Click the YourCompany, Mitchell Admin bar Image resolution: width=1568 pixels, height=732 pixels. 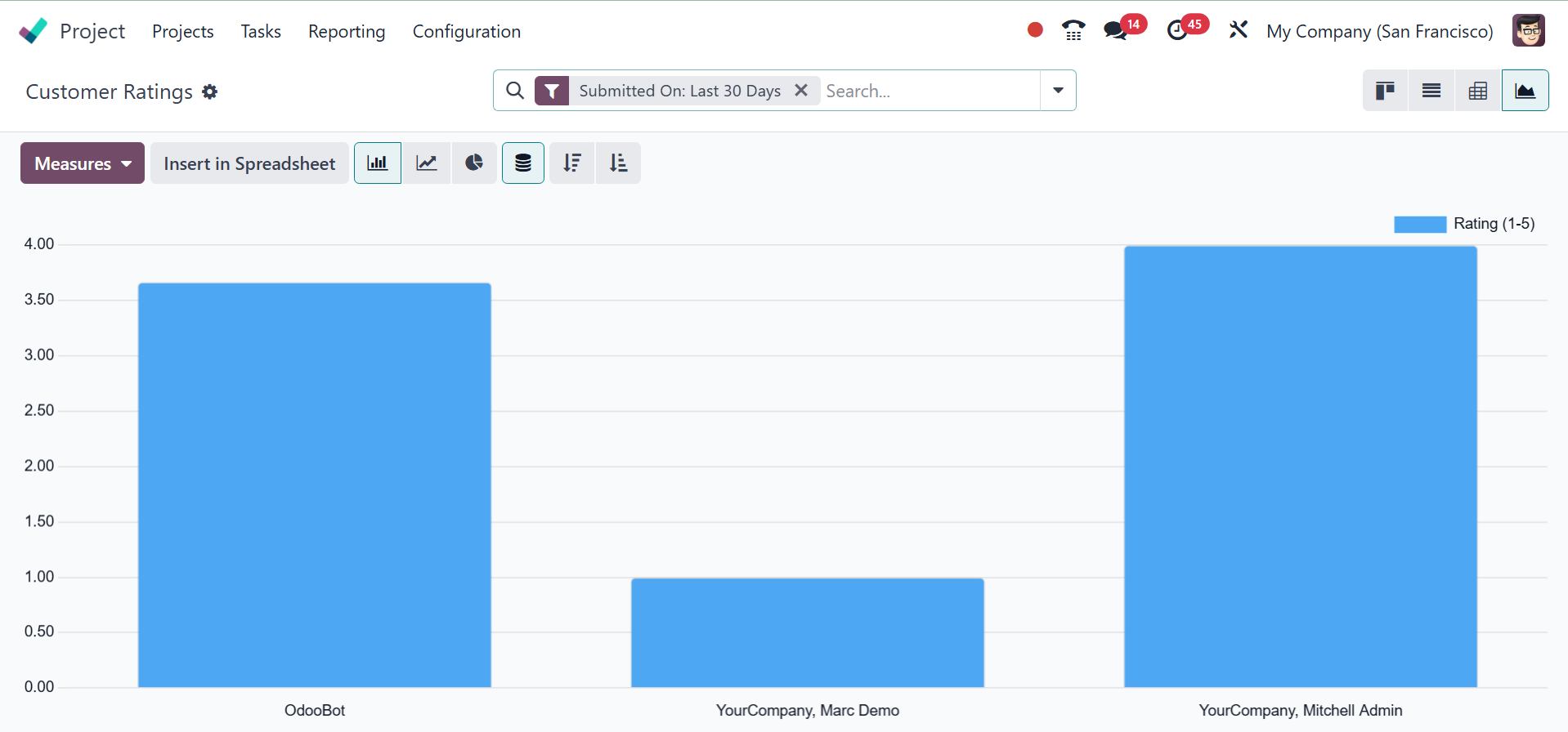1301,466
